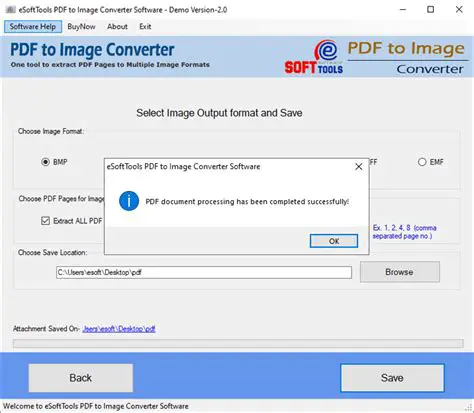Confirm the dialog with OK
Screen dimensions: 474x413
tap(334, 241)
